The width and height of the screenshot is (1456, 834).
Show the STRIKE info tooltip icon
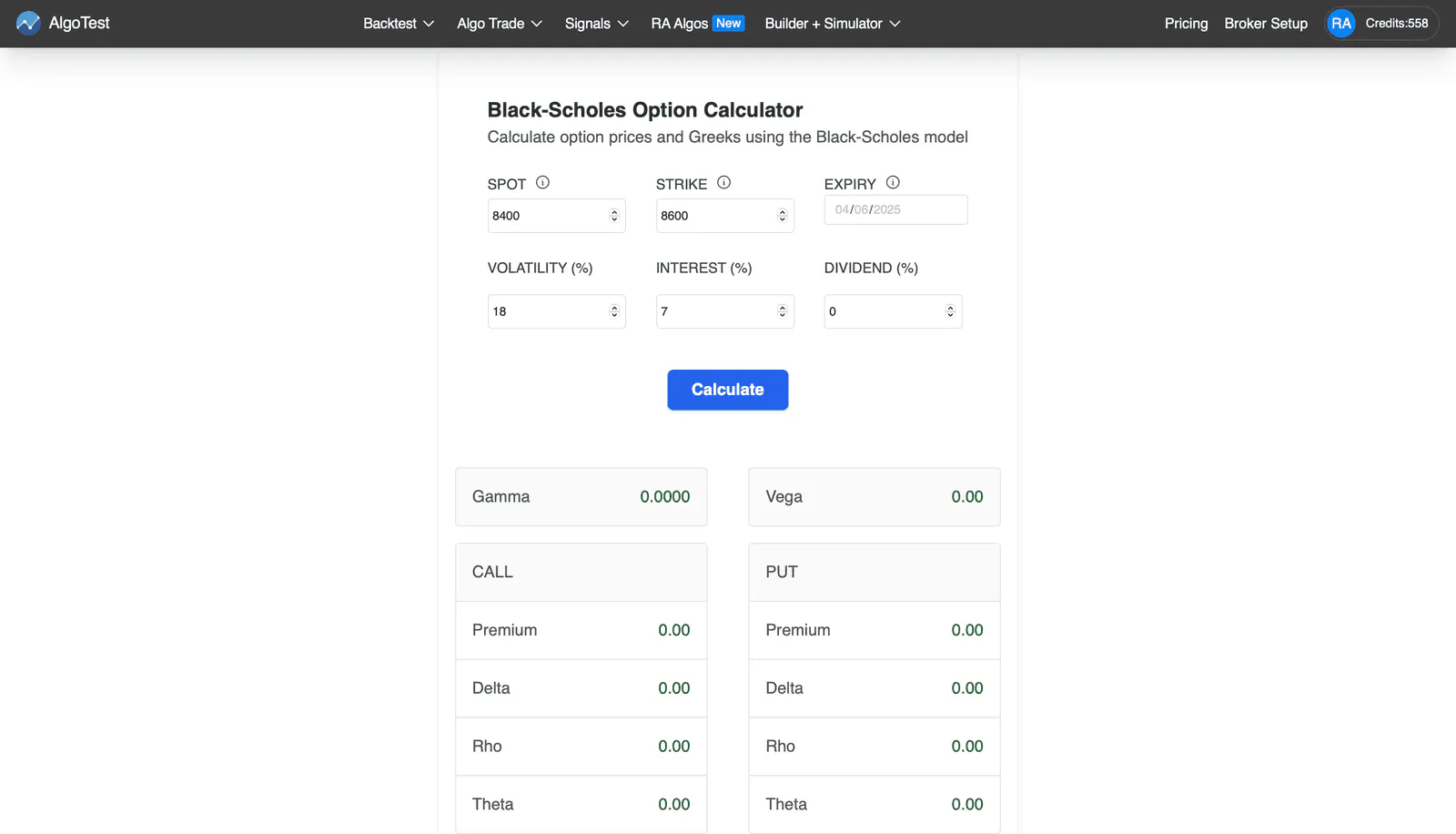click(x=723, y=182)
